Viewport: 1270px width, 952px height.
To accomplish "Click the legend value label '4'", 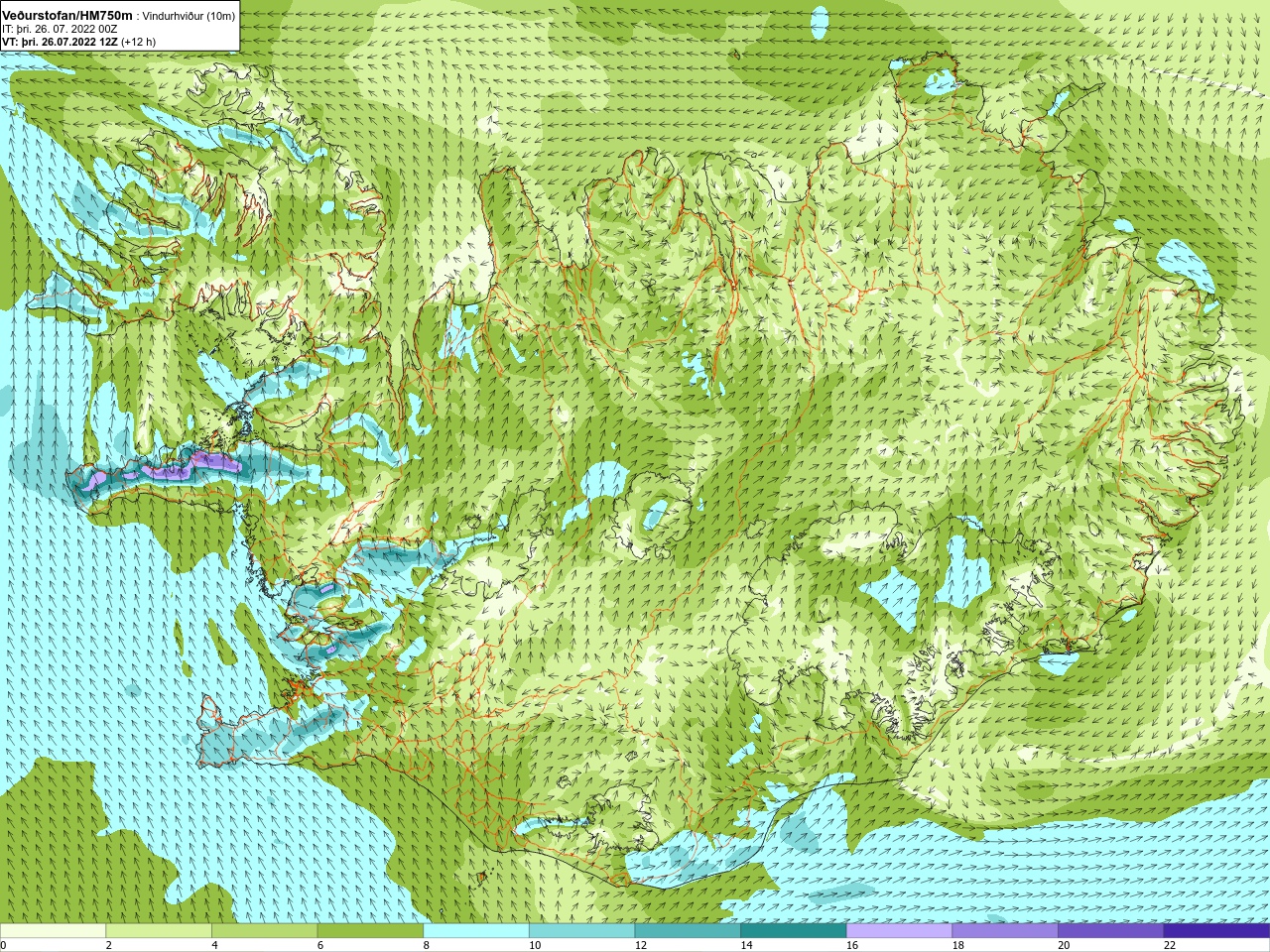I will (x=214, y=945).
